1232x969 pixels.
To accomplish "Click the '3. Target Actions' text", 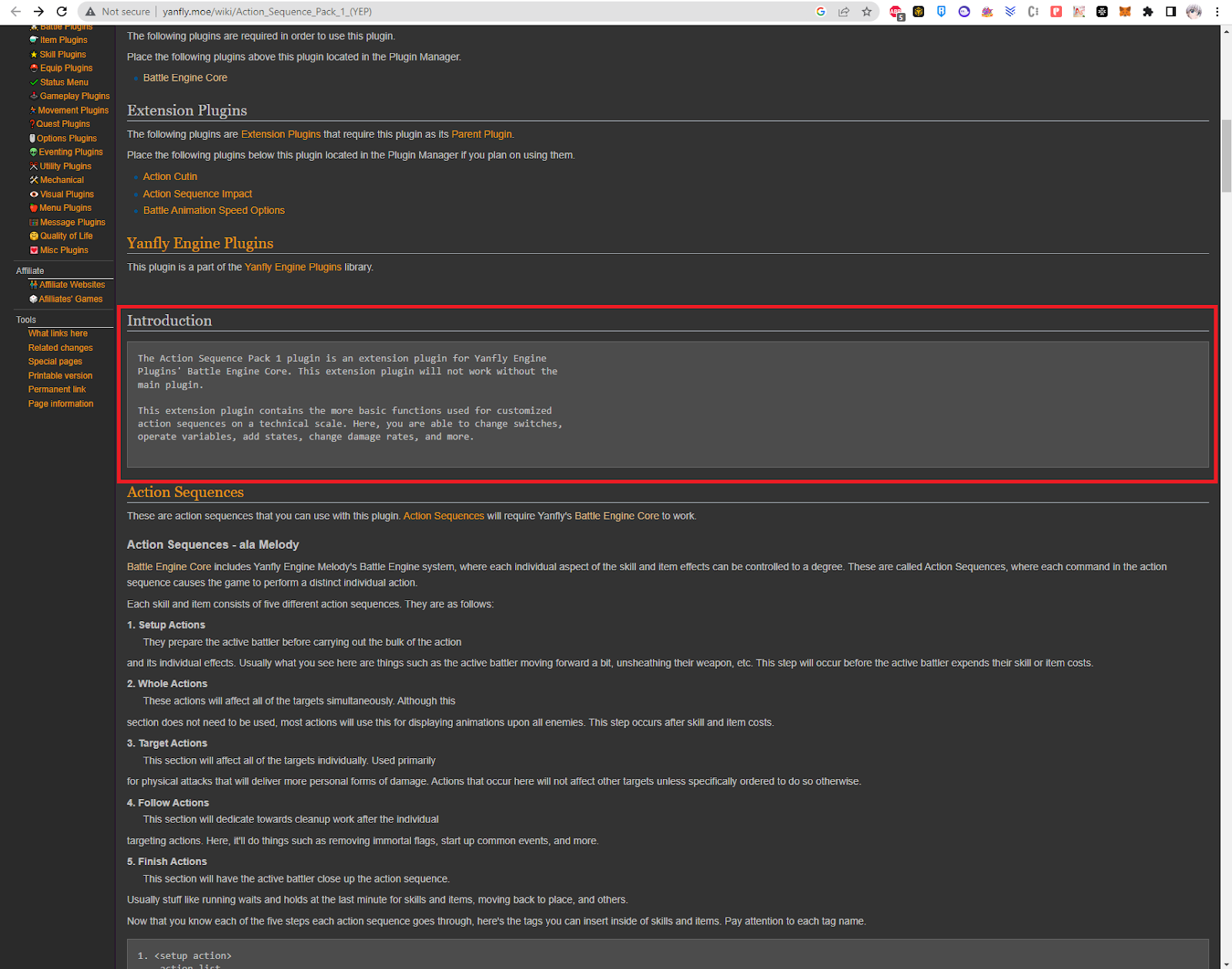I will (x=167, y=743).
